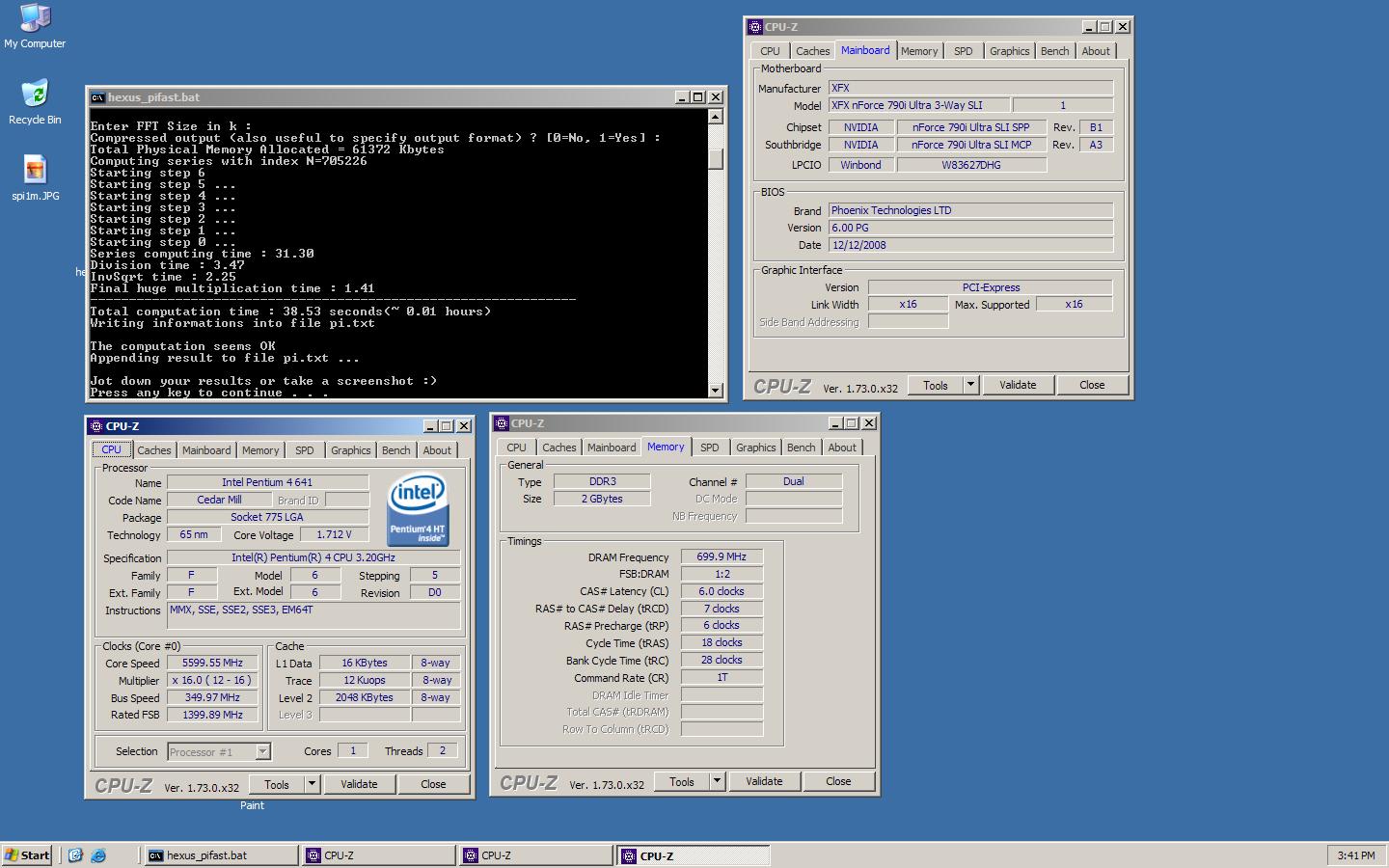Select Memory tab in Mainboard window
The height and width of the screenshot is (868, 1389).
click(919, 51)
